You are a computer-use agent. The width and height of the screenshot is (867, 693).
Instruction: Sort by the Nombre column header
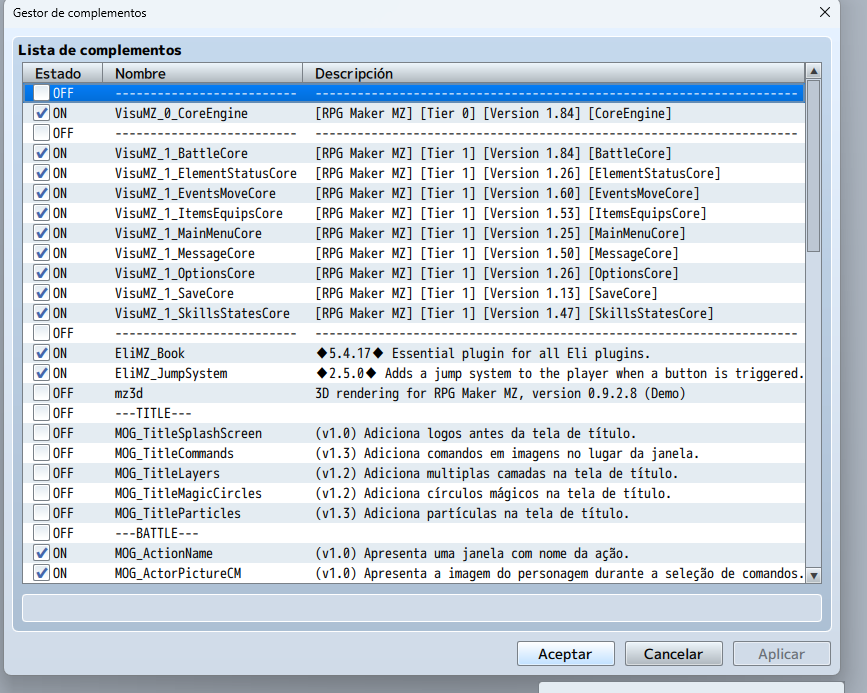coord(202,74)
